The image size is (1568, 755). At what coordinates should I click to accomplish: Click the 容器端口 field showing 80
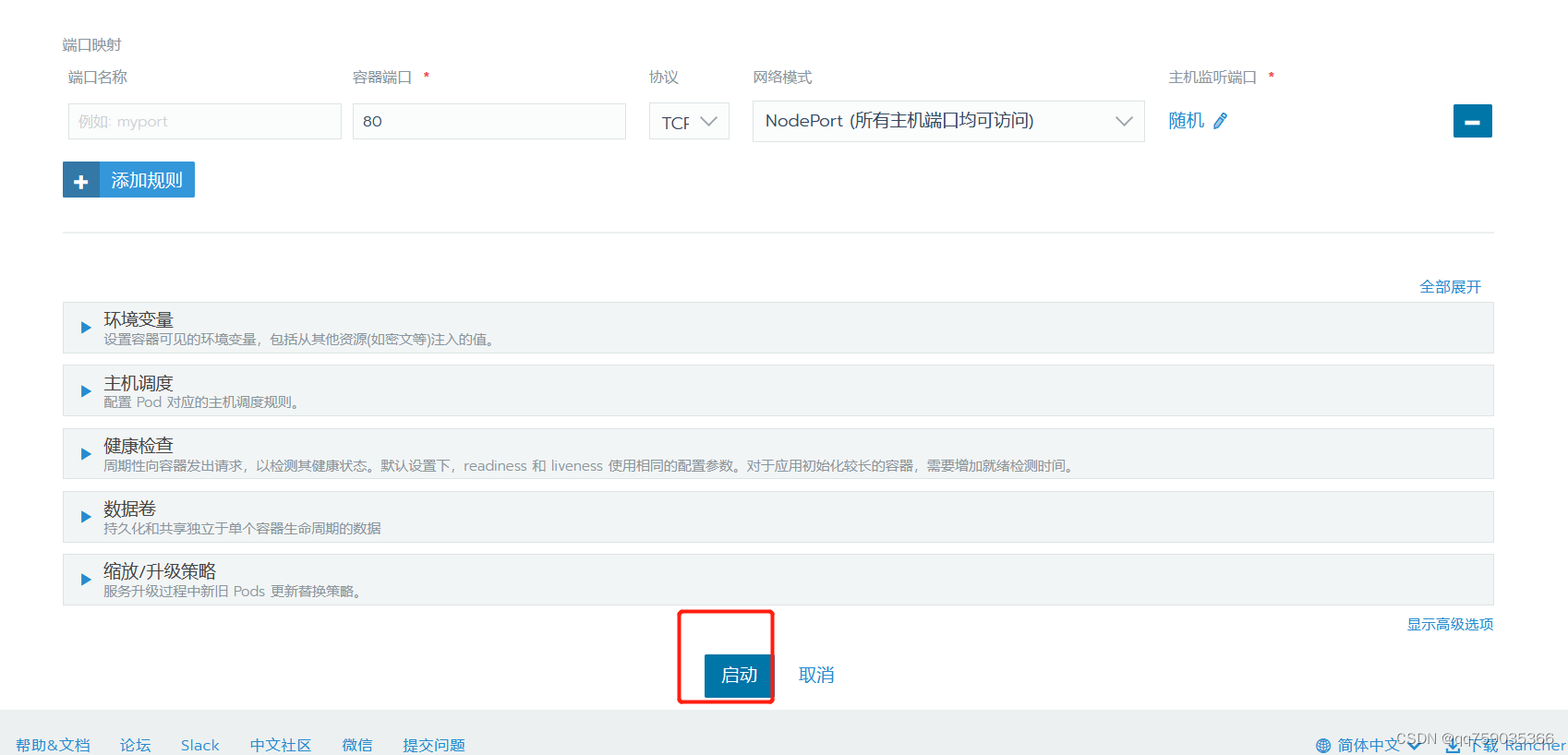pos(489,121)
